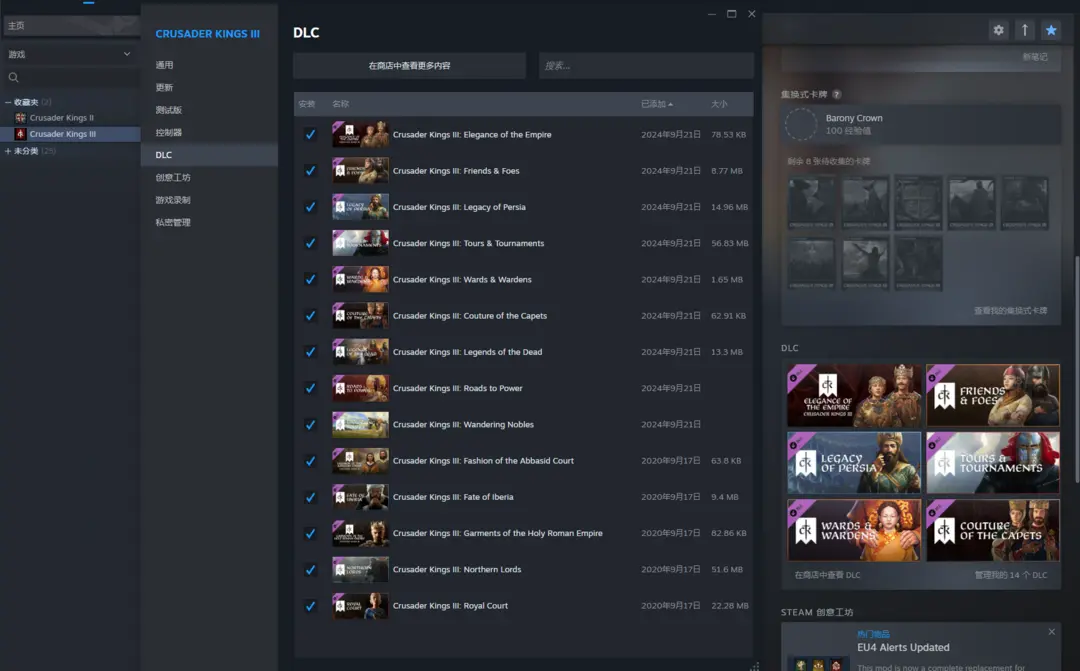Uncheck Friends & Foes install checkbox

pos(311,171)
